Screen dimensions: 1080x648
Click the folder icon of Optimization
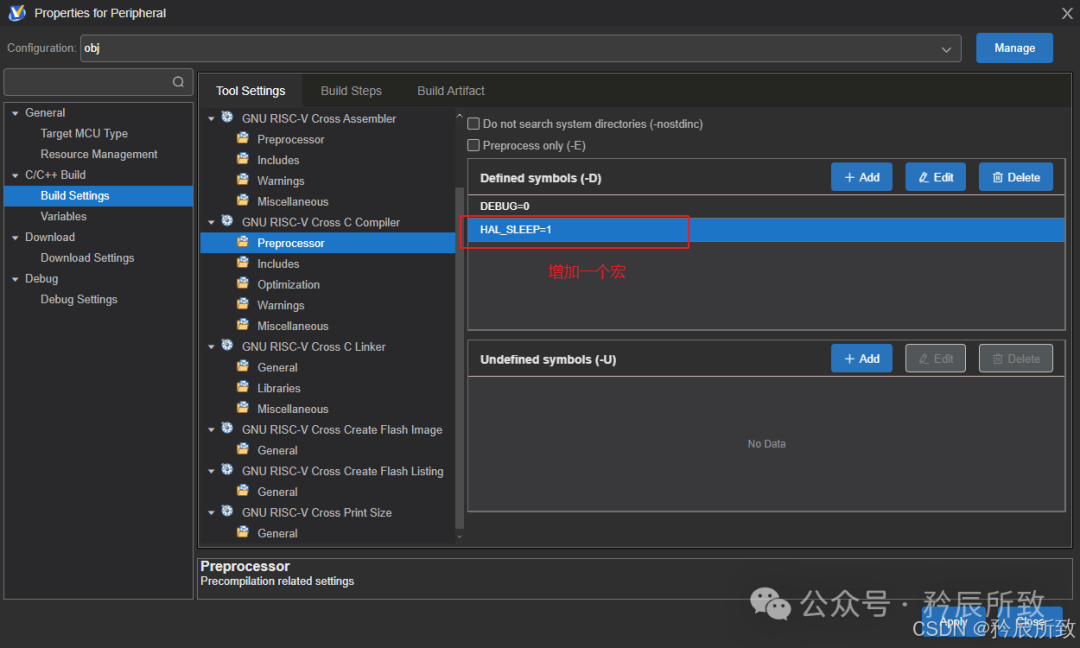pos(242,284)
